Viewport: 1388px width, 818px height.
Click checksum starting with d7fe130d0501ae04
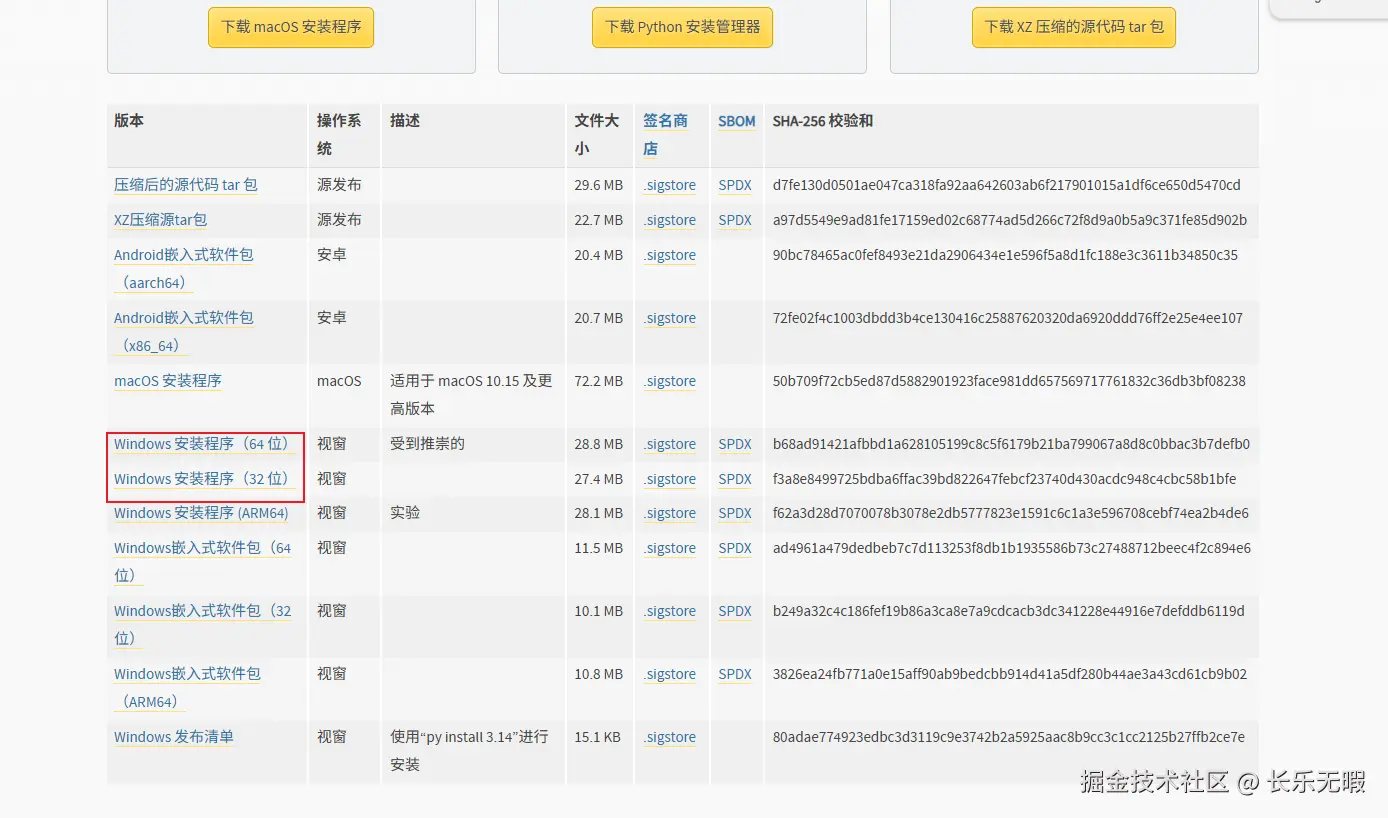[x=1007, y=185]
